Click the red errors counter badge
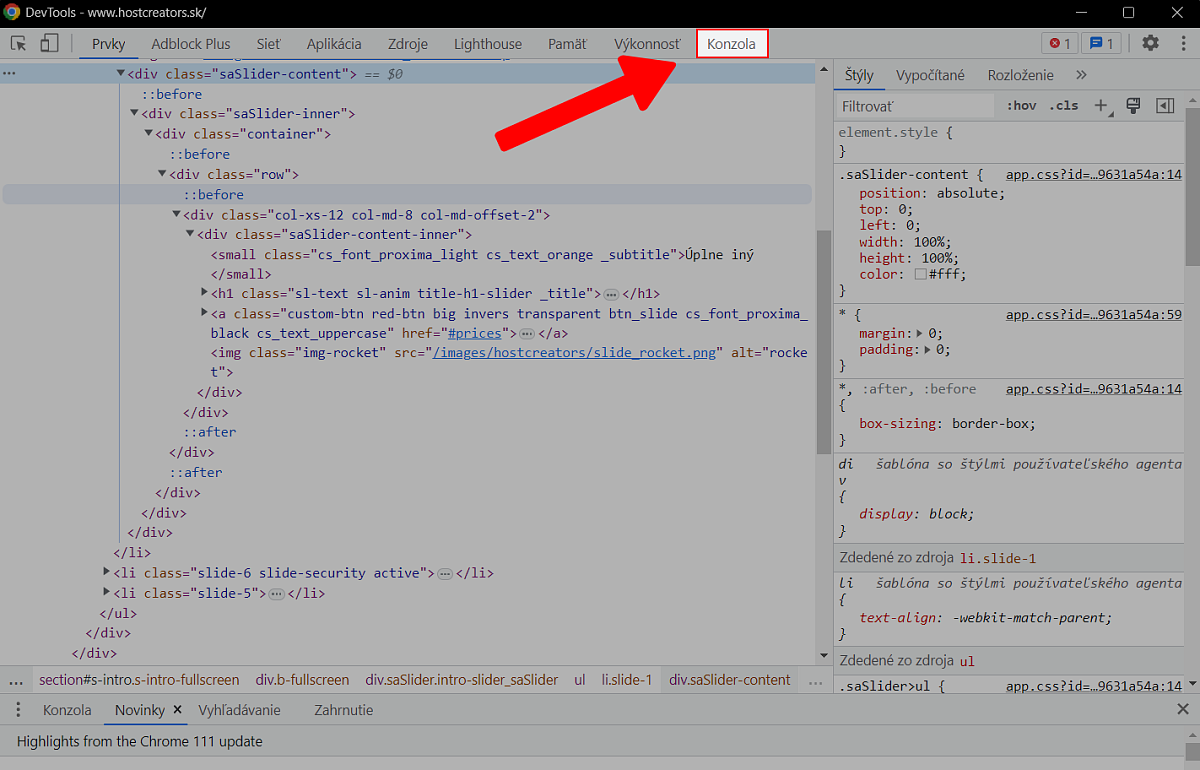Viewport: 1200px width, 770px height. [1060, 43]
